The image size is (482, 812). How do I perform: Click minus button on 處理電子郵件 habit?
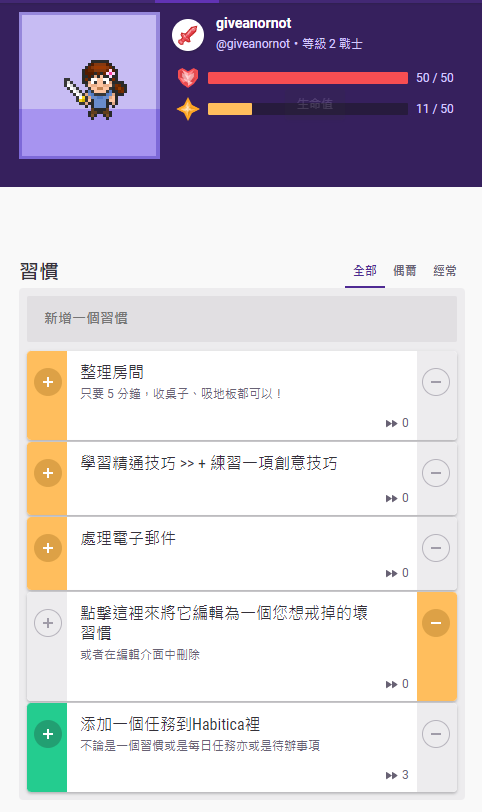(x=436, y=548)
